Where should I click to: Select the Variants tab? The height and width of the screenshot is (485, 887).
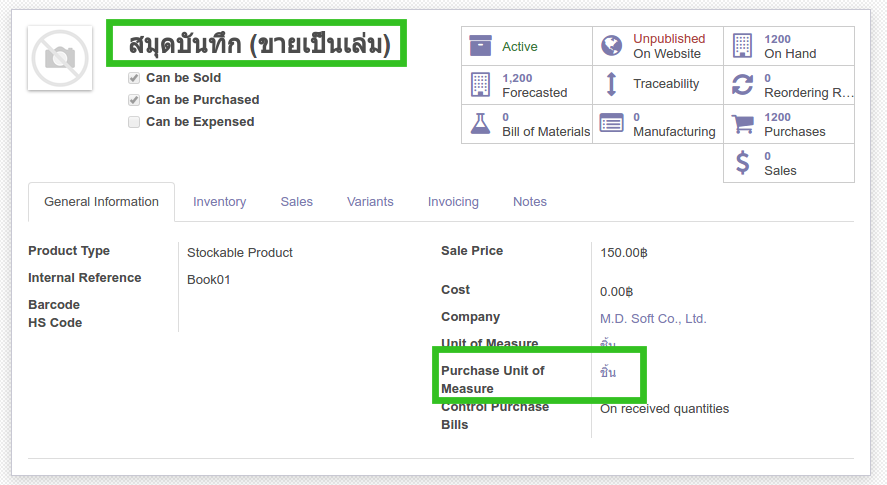370,202
